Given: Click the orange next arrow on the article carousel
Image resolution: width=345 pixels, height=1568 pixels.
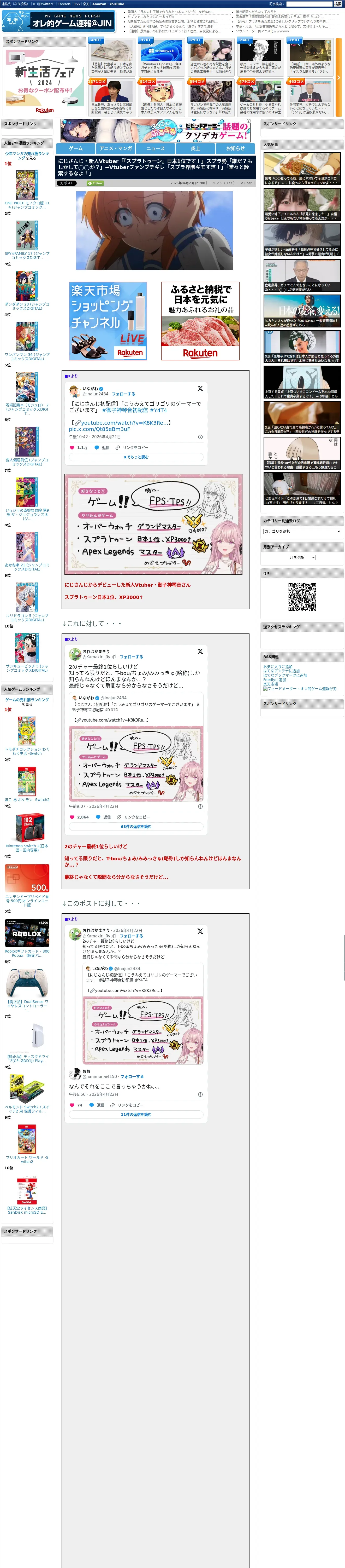Looking at the screenshot, I should [340, 78].
